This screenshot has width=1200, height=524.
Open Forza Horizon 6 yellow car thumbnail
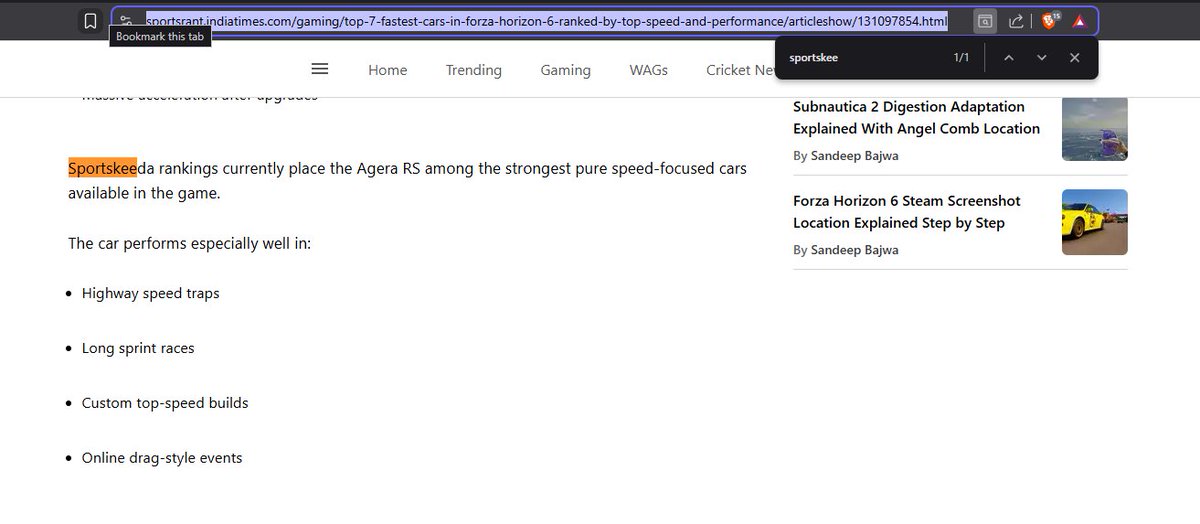tap(1095, 222)
